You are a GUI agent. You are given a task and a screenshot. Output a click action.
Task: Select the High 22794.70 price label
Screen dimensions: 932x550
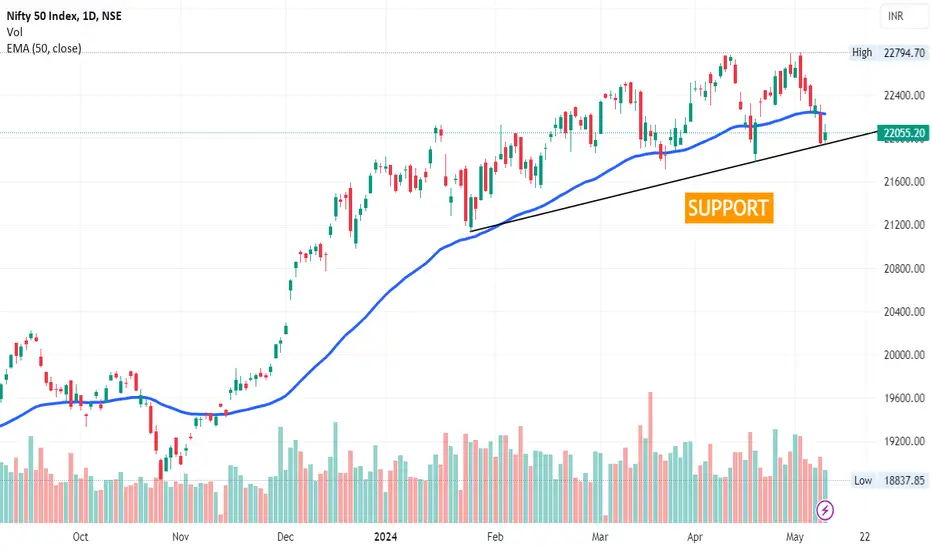[888, 53]
